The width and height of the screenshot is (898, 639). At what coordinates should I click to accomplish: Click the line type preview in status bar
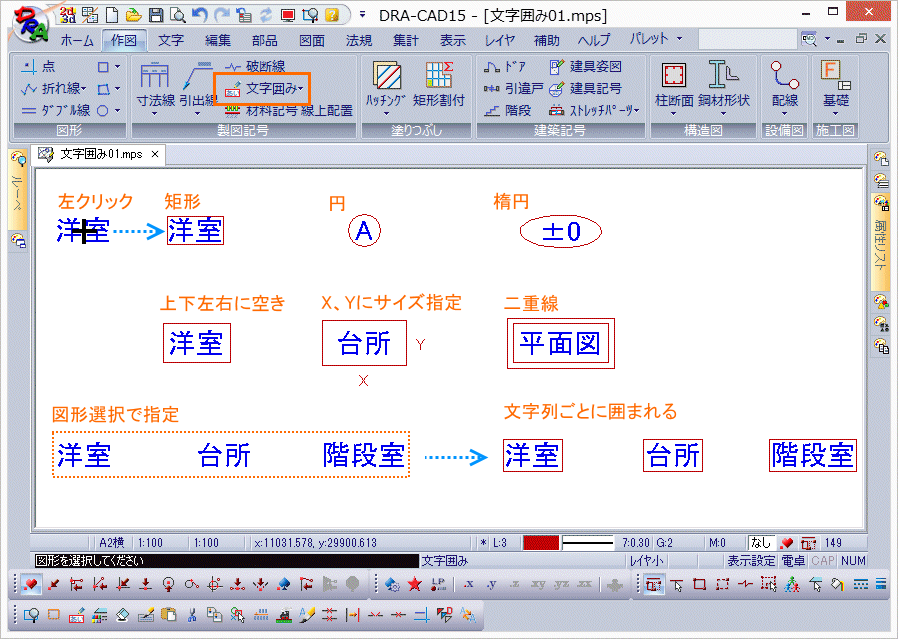pyautogui.click(x=588, y=543)
